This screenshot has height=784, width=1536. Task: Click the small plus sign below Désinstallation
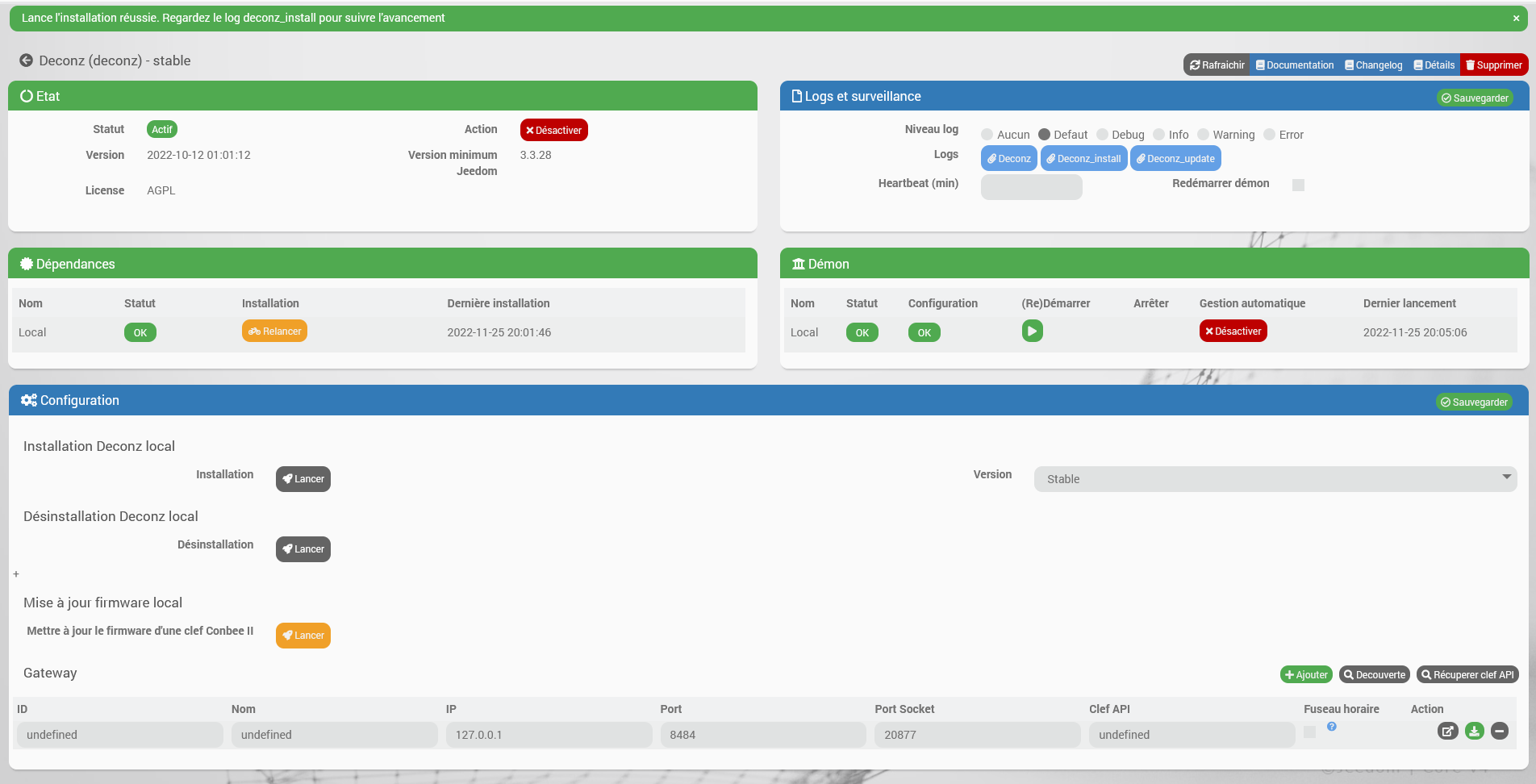(16, 574)
